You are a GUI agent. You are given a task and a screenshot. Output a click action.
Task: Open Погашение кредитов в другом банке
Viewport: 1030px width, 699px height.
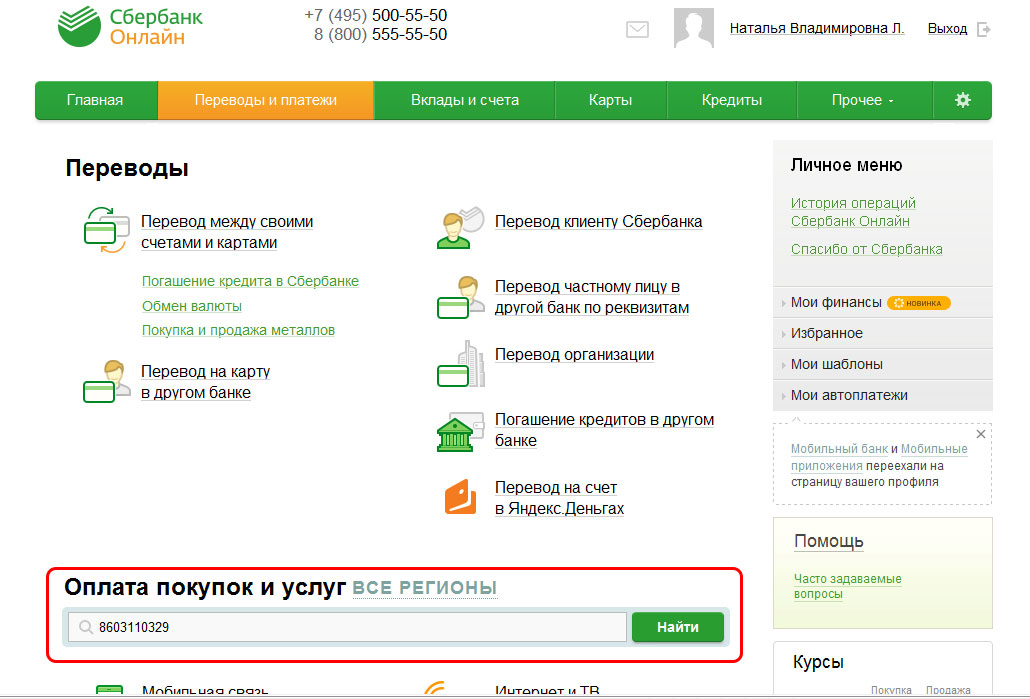pyautogui.click(x=604, y=430)
